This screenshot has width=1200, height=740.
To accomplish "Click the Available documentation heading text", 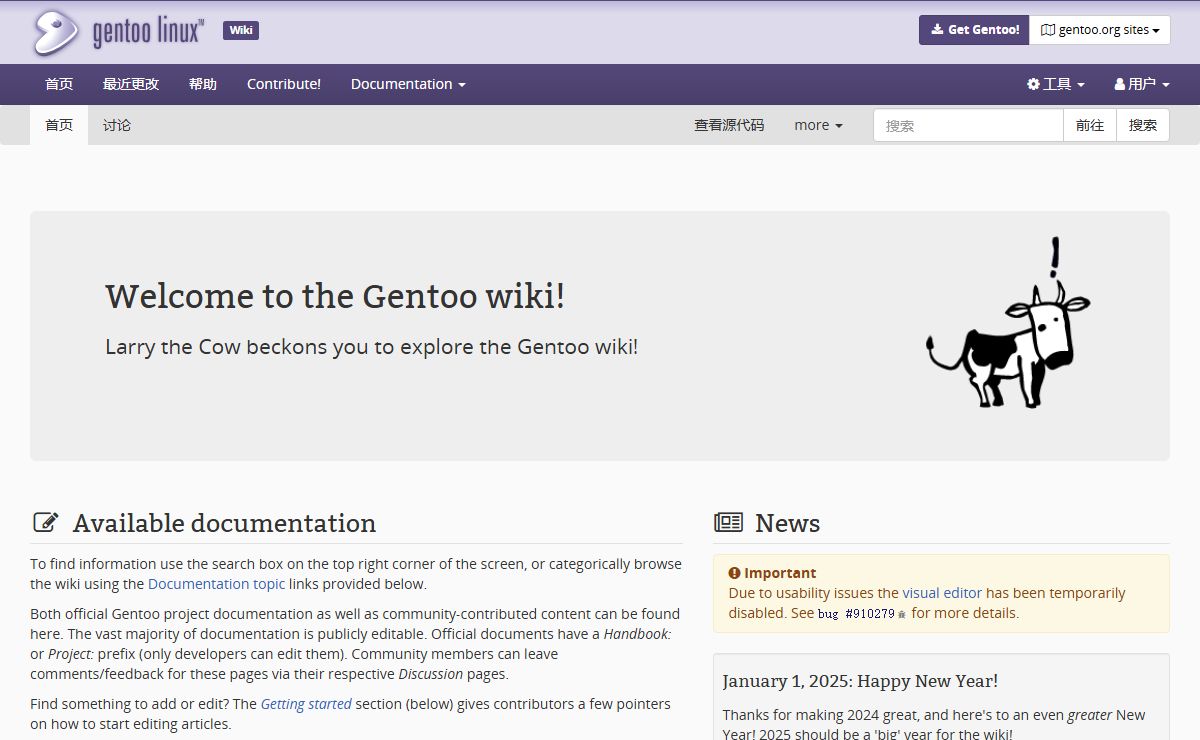I will [x=224, y=523].
